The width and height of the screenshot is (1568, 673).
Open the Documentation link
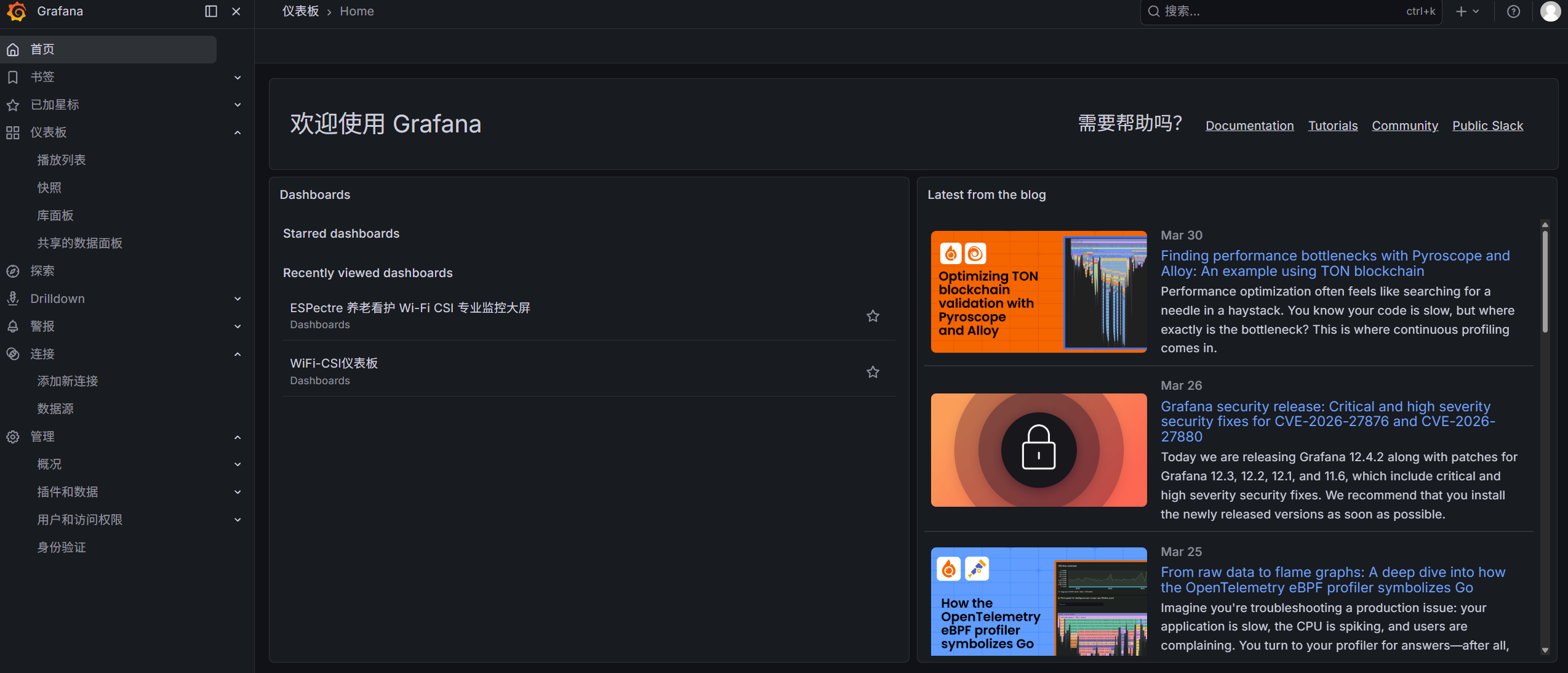1249,126
